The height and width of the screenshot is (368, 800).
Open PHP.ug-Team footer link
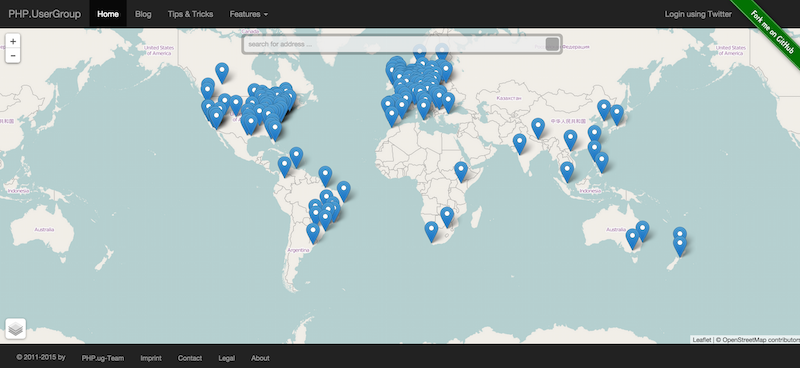tap(103, 358)
